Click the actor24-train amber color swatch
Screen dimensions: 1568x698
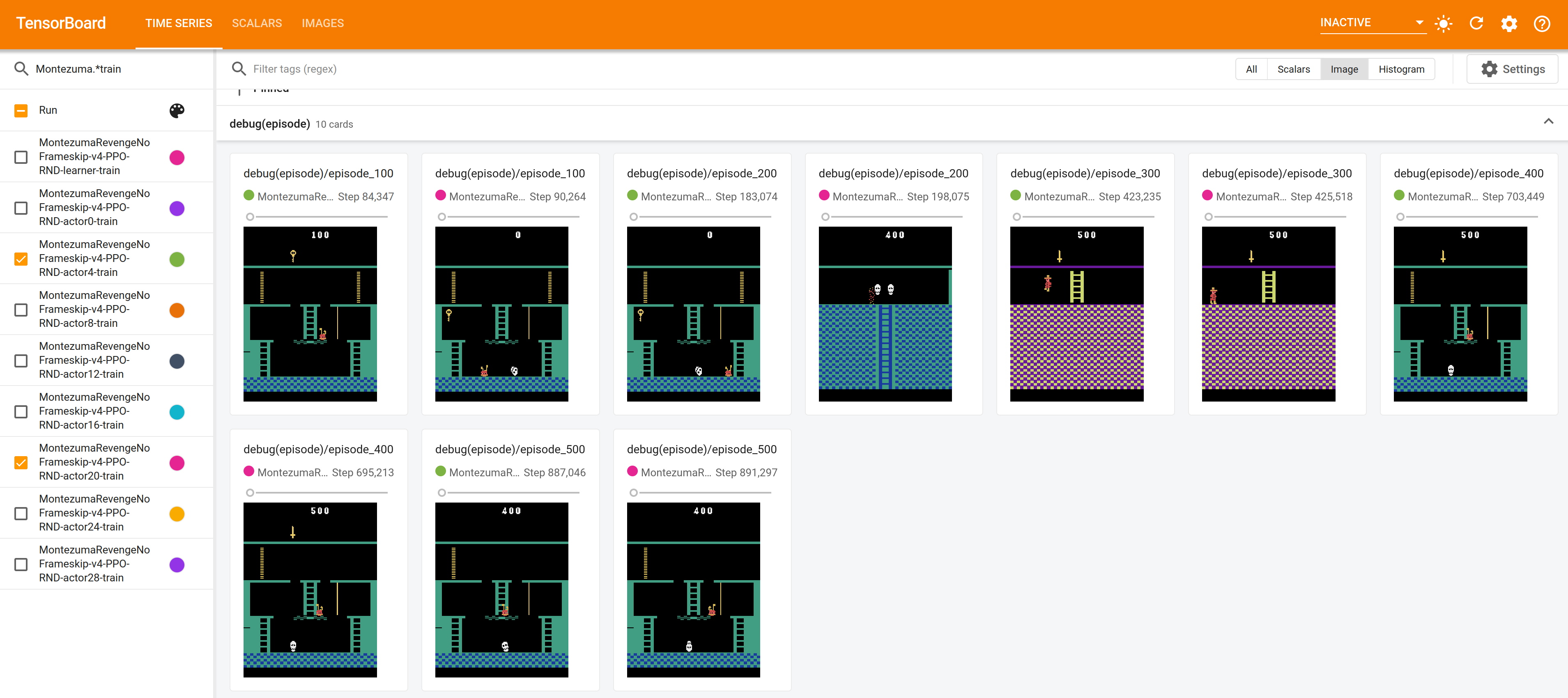(x=177, y=514)
